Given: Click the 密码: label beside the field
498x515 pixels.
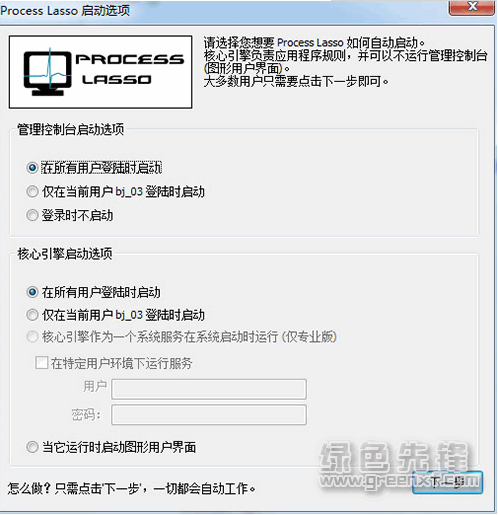Looking at the screenshot, I should [86, 415].
